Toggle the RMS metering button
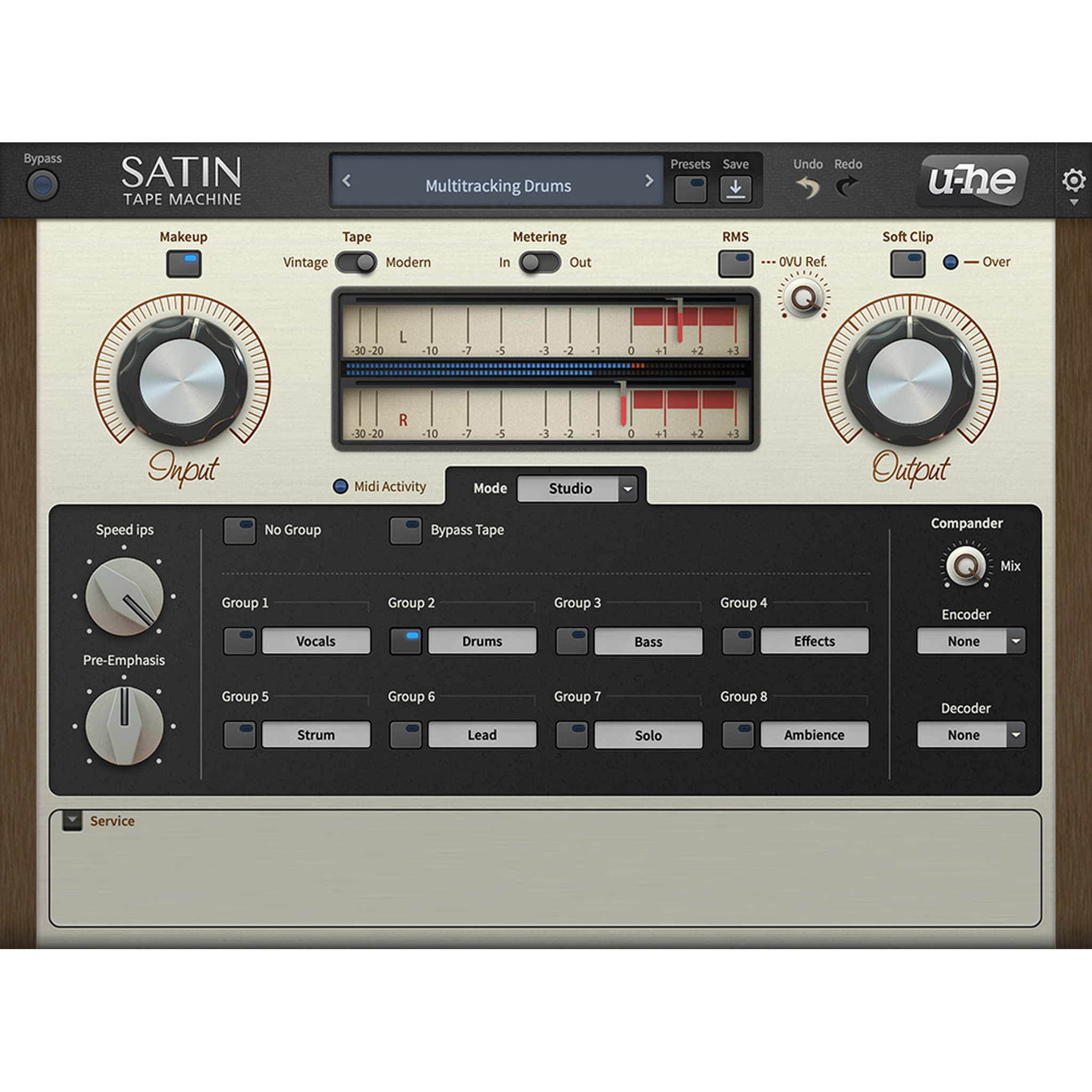Screen dimensions: 1092x1092 [735, 263]
